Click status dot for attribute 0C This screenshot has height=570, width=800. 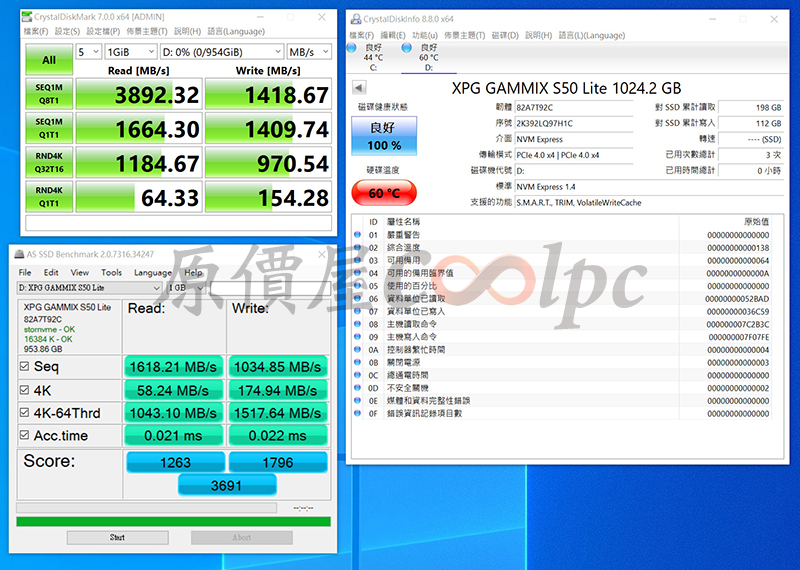pos(357,376)
